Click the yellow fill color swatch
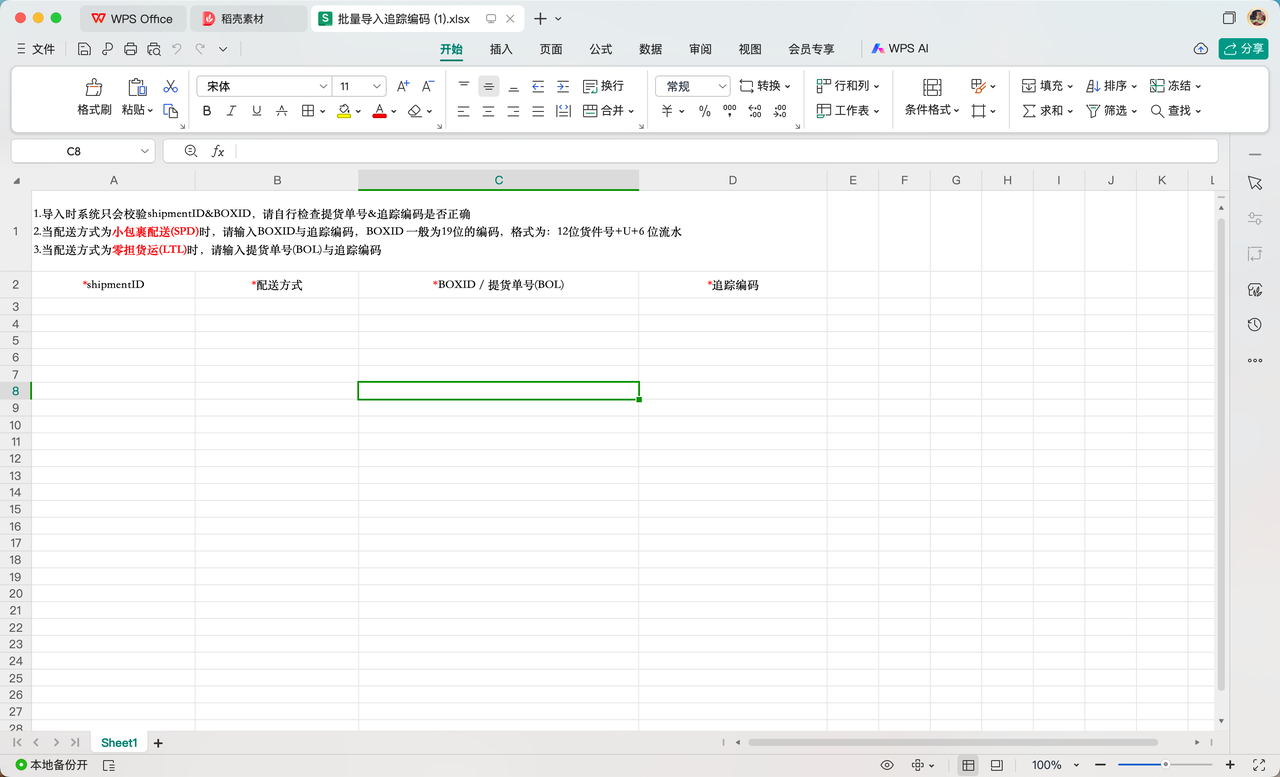This screenshot has width=1280, height=777. [344, 111]
